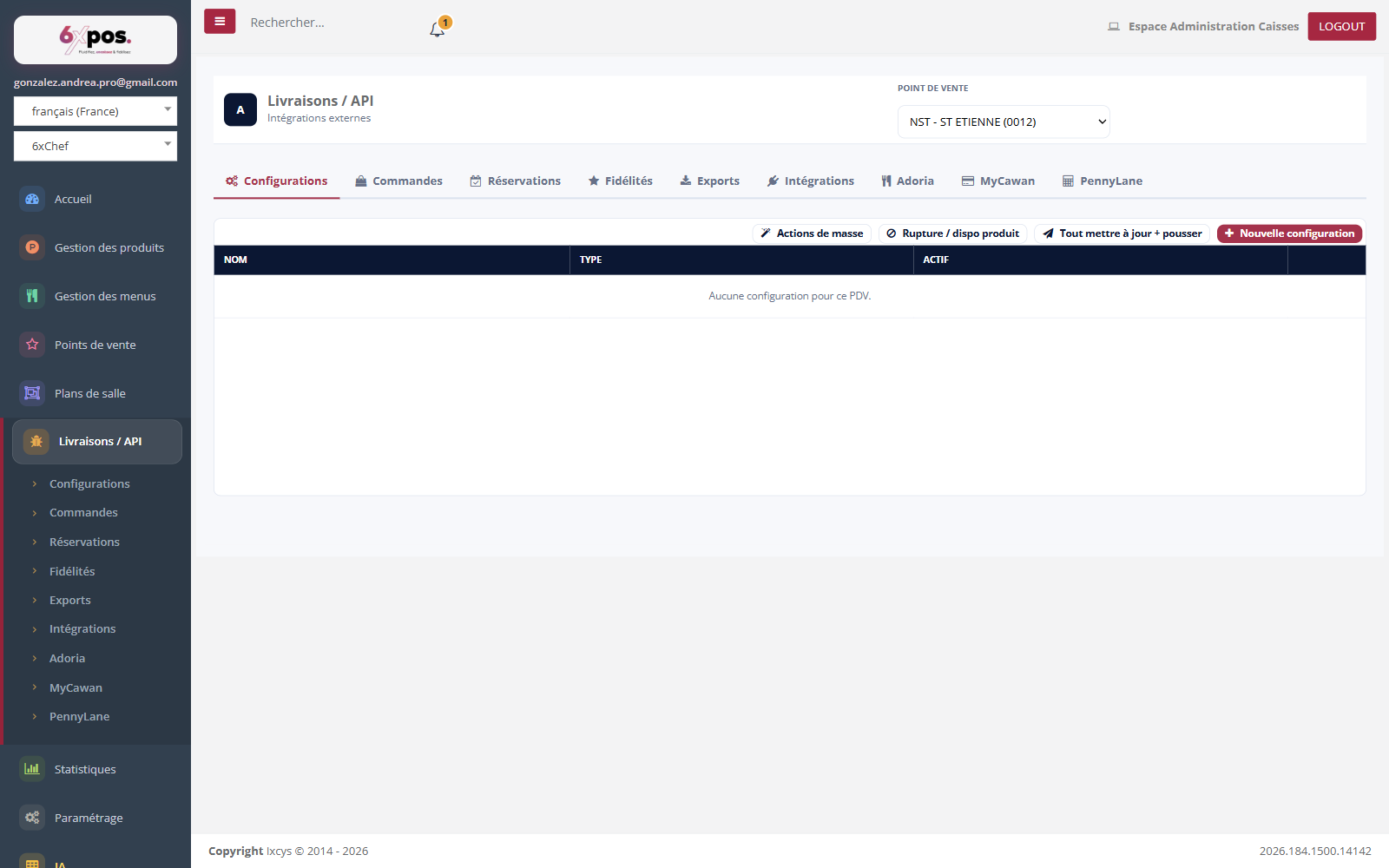The image size is (1389, 868).
Task: Click the LOGOUT button
Action: pos(1342,26)
